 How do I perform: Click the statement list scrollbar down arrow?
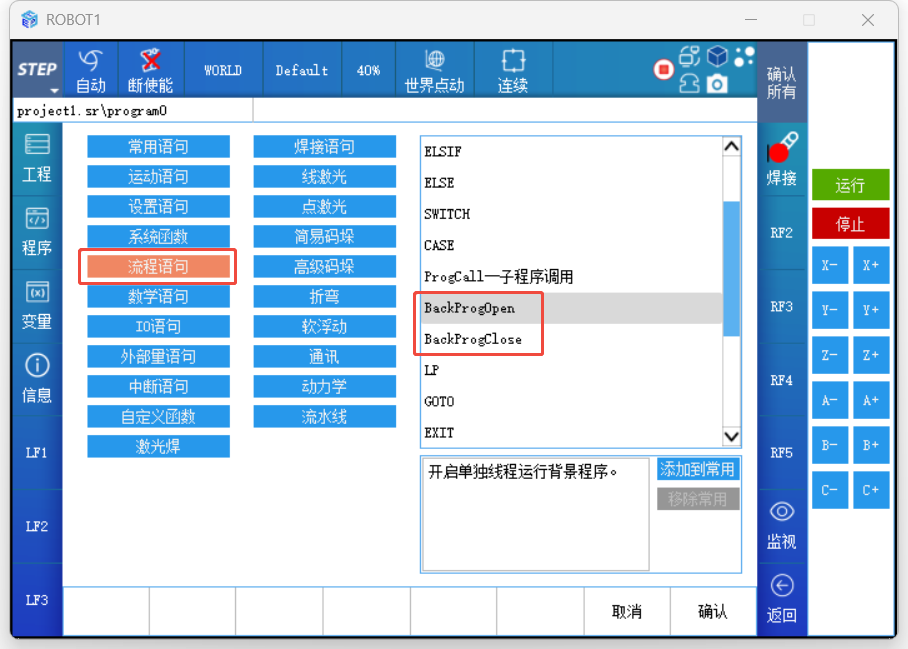point(731,436)
